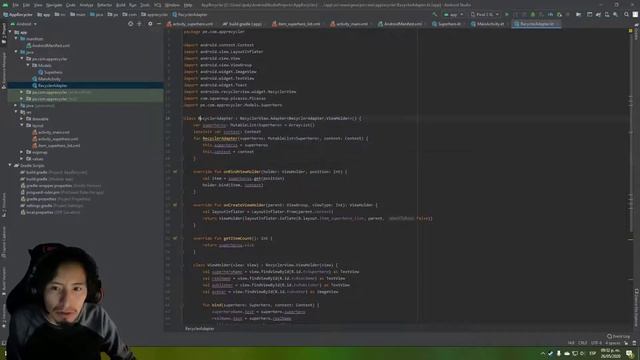640x360 pixels.
Task: Open the Project tool window stripe
Action: (x=4, y=34)
